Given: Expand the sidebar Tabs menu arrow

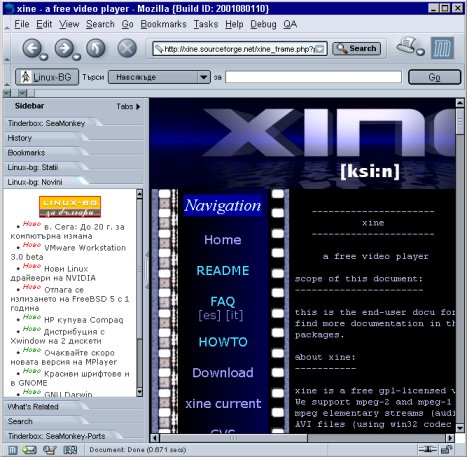Looking at the screenshot, I should pyautogui.click(x=138, y=107).
